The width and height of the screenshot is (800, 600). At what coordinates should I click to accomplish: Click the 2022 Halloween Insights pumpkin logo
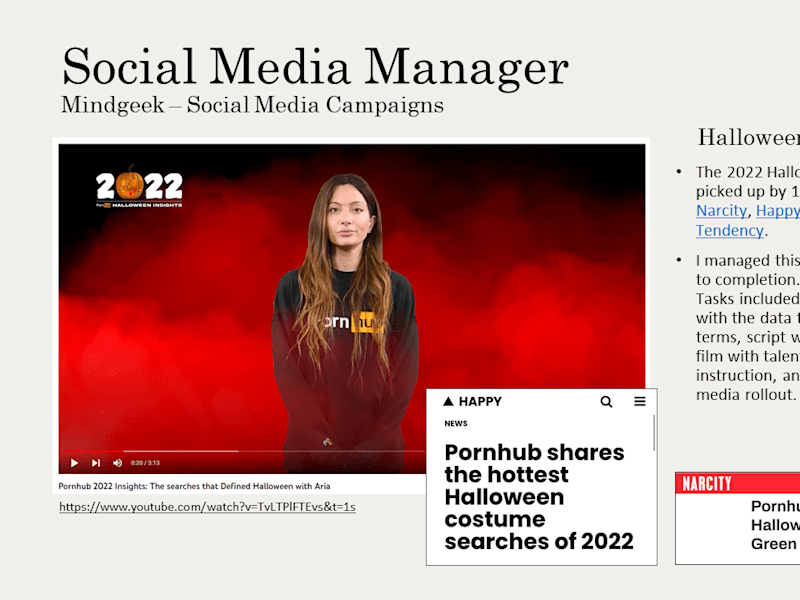click(139, 187)
